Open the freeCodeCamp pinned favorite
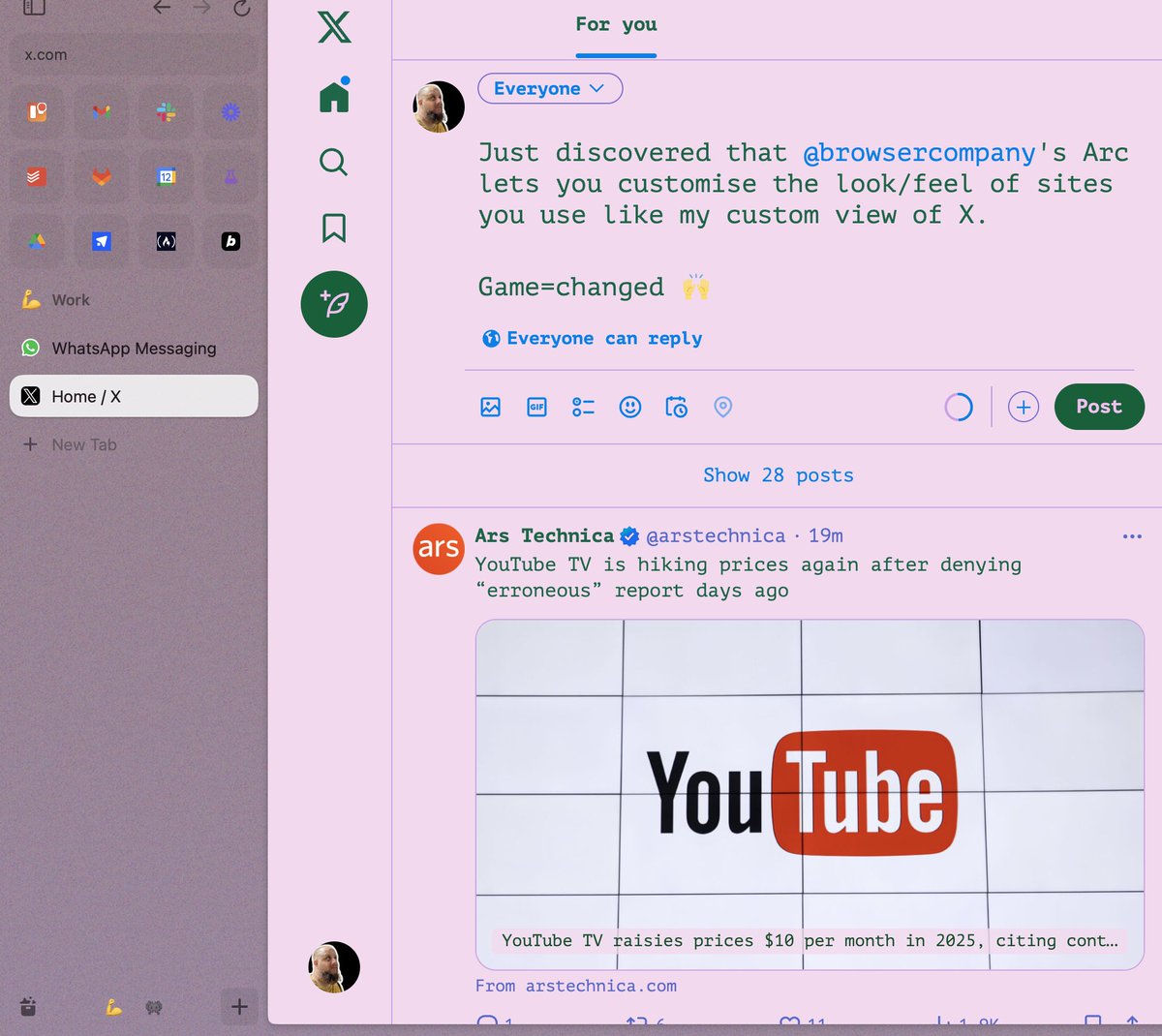Image resolution: width=1162 pixels, height=1036 pixels. click(x=167, y=241)
